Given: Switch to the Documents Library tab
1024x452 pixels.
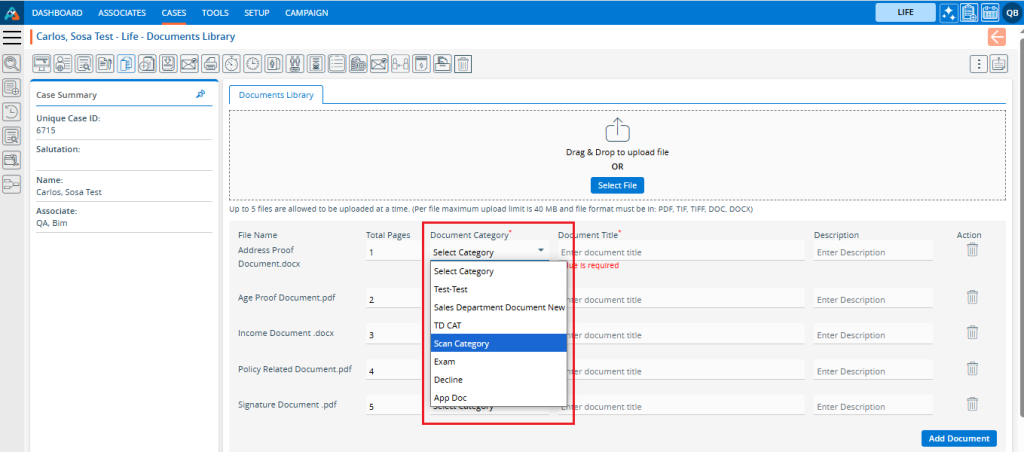Looking at the screenshot, I should pos(275,95).
